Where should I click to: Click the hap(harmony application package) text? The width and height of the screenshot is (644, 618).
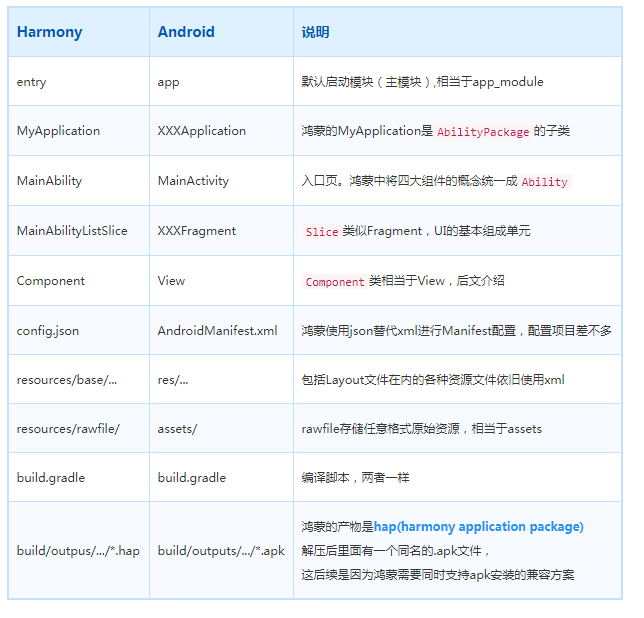(x=478, y=527)
